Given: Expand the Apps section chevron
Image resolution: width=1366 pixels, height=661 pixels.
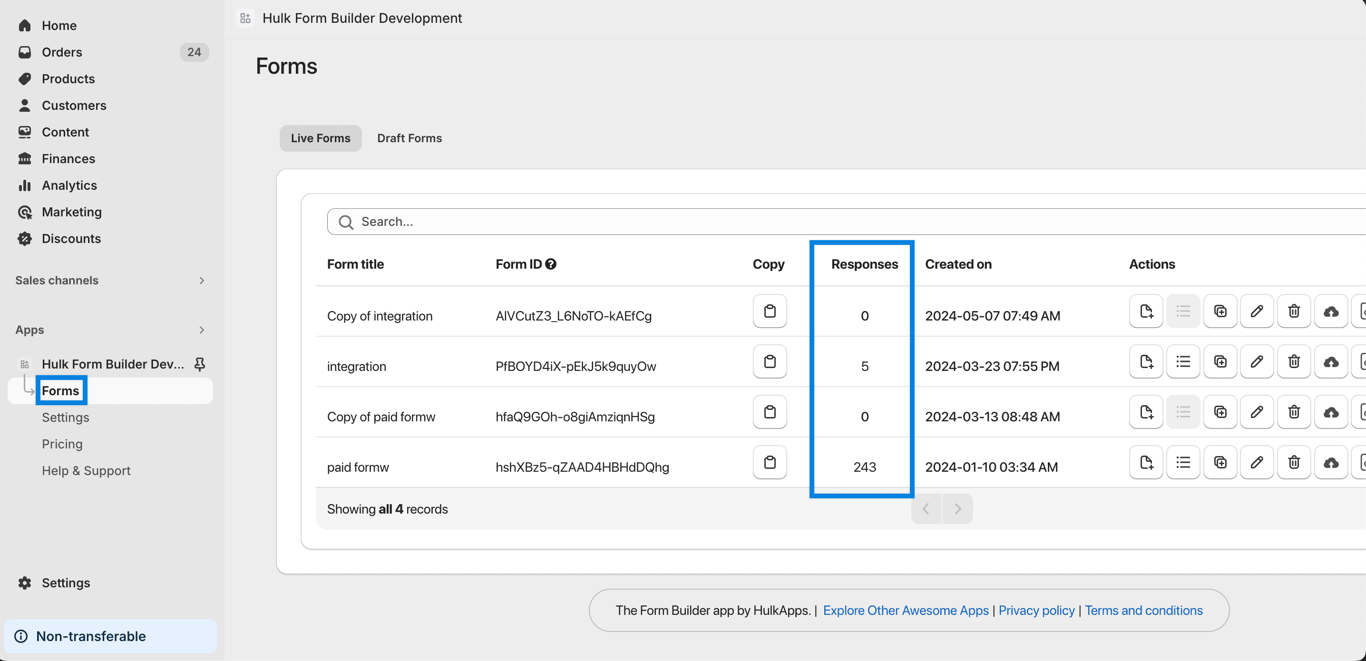Looking at the screenshot, I should [201, 330].
